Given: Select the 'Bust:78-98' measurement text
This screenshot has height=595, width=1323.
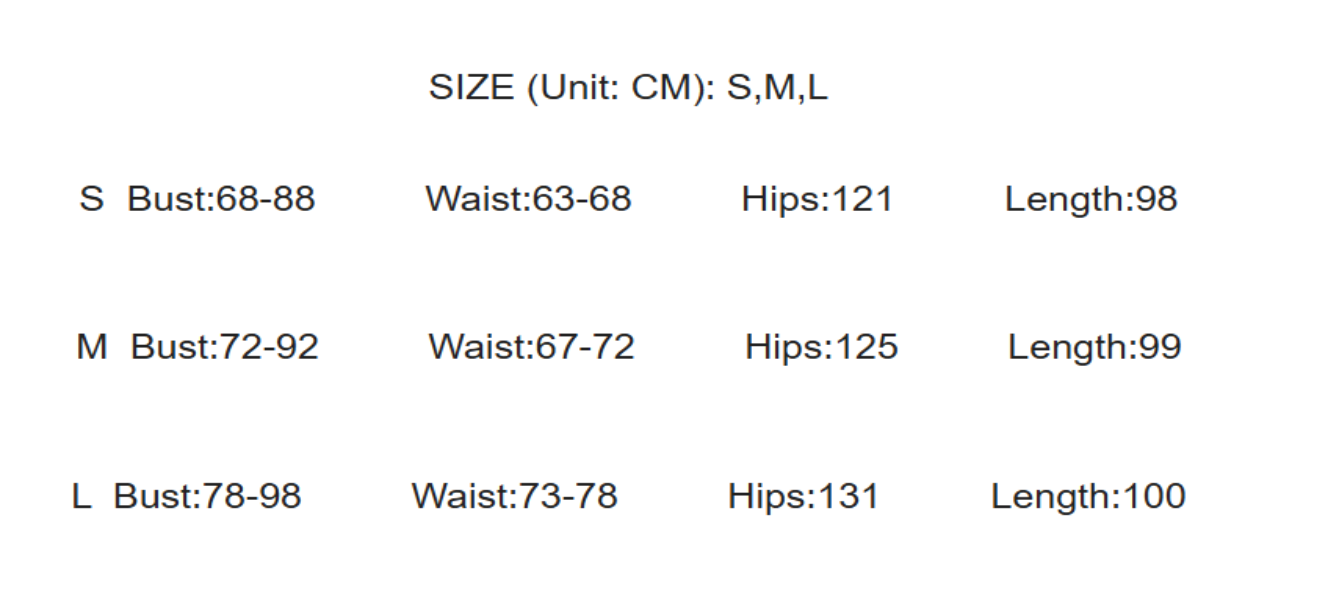Looking at the screenshot, I should pos(207,496).
